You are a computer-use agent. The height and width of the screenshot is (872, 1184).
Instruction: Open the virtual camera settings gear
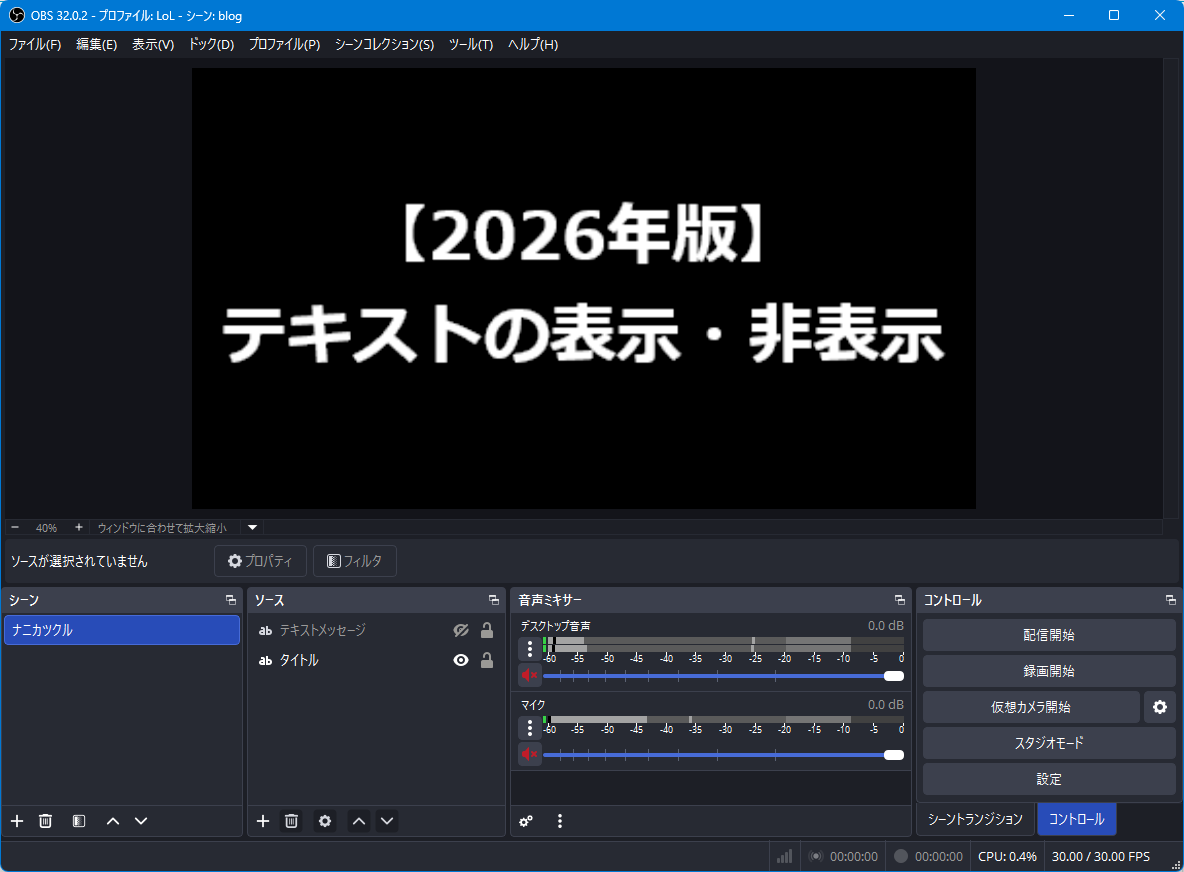click(x=1159, y=707)
